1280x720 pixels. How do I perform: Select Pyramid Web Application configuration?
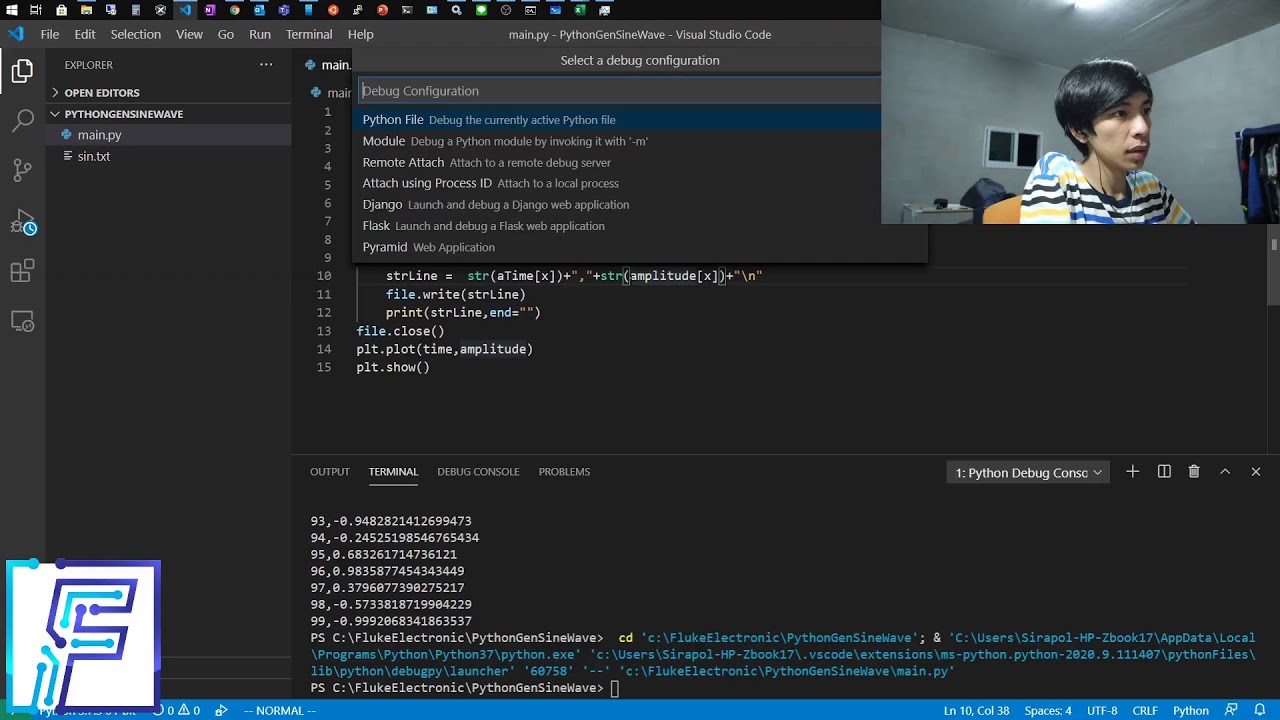click(x=640, y=247)
